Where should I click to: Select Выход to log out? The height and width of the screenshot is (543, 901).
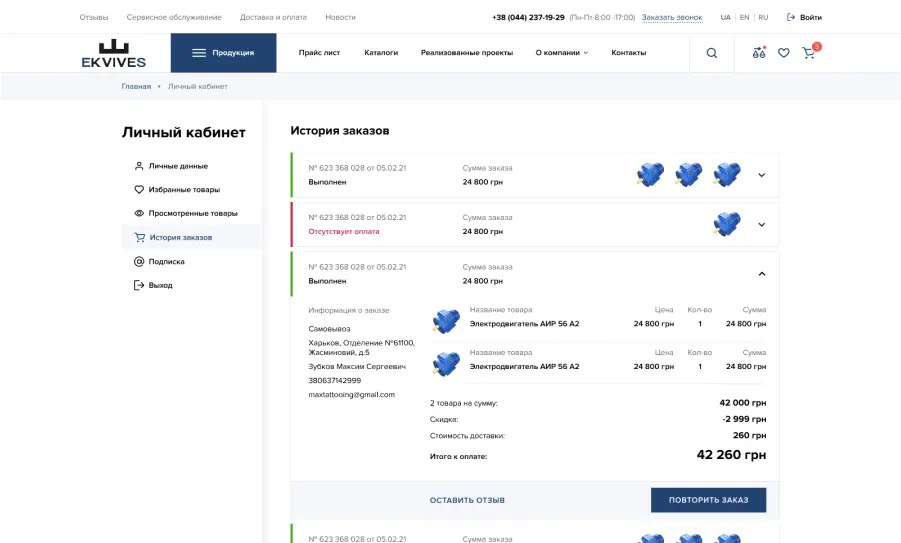point(160,285)
